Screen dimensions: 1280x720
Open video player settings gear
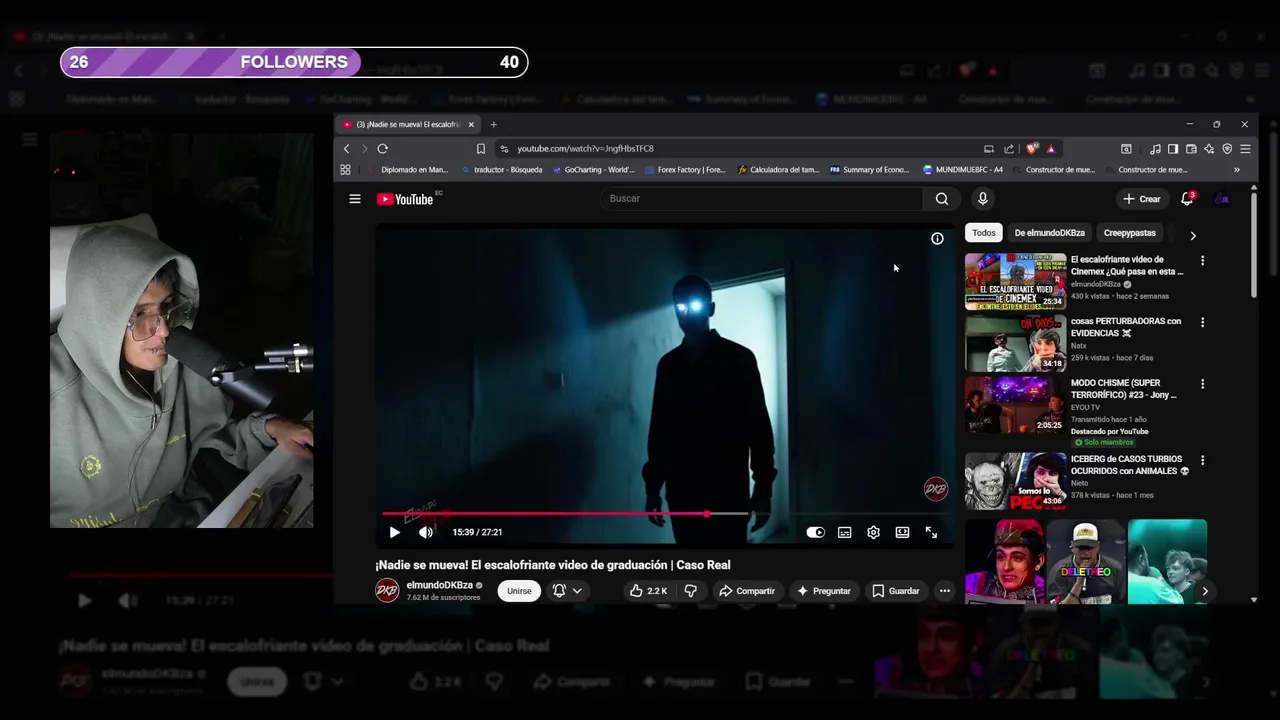873,532
